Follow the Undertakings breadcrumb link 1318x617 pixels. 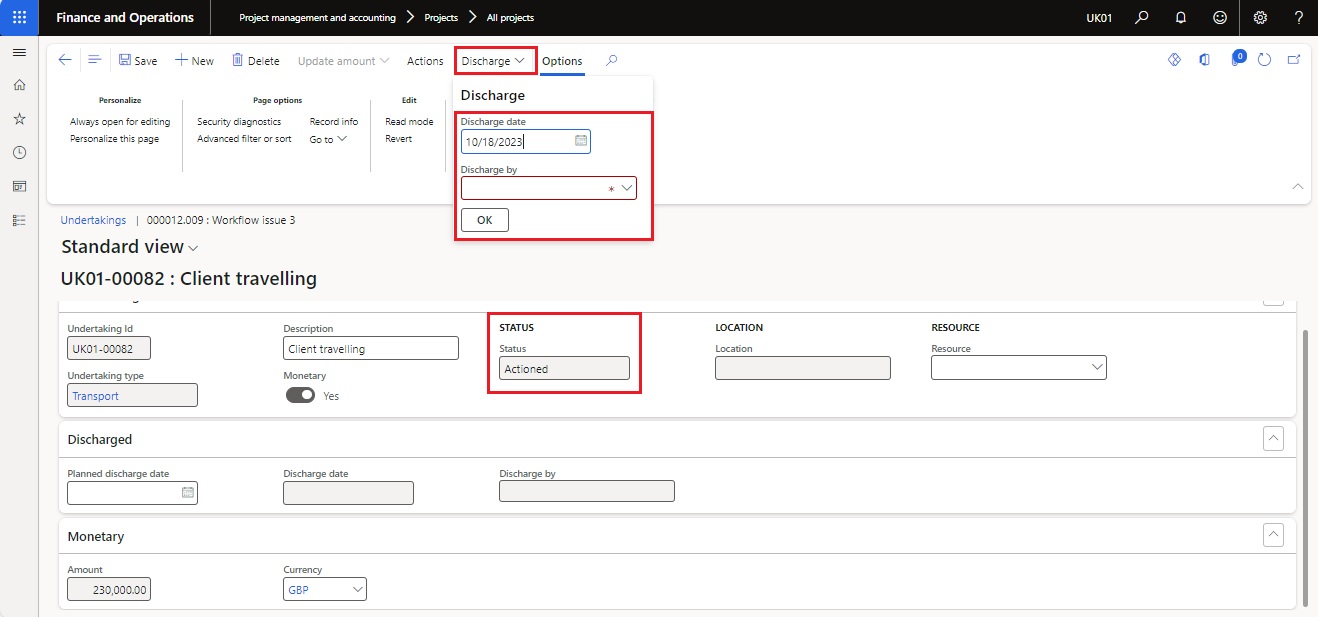[x=93, y=220]
